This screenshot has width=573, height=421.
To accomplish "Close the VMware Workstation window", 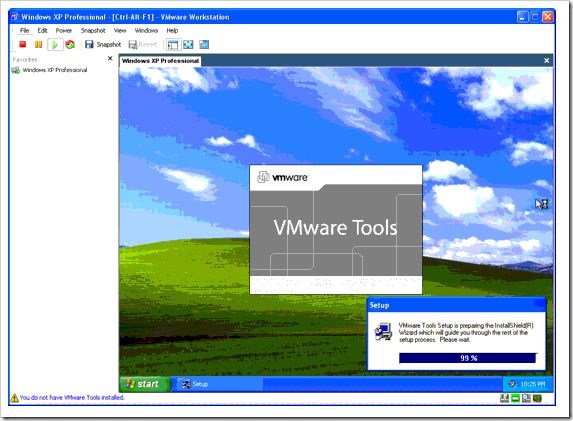I will [x=547, y=17].
